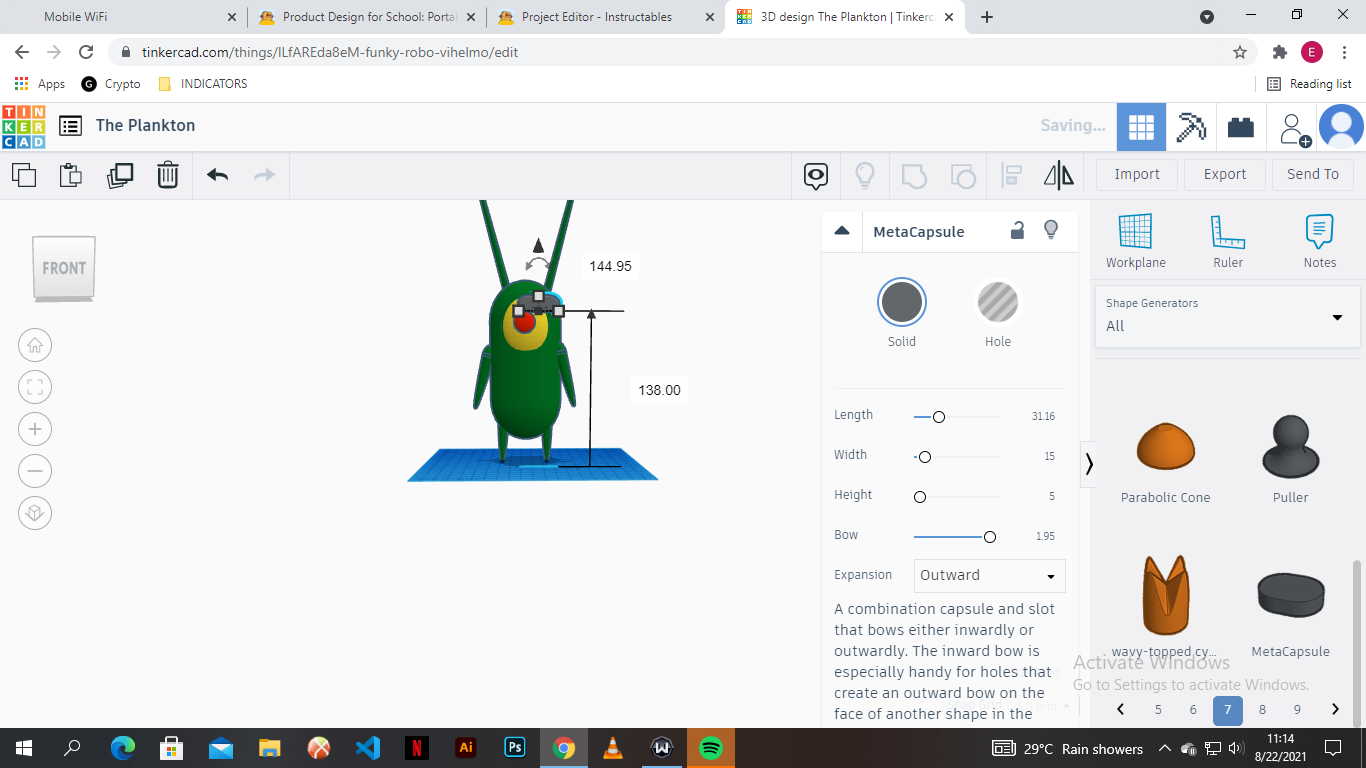Open the Crypto bookmark

[x=111, y=84]
